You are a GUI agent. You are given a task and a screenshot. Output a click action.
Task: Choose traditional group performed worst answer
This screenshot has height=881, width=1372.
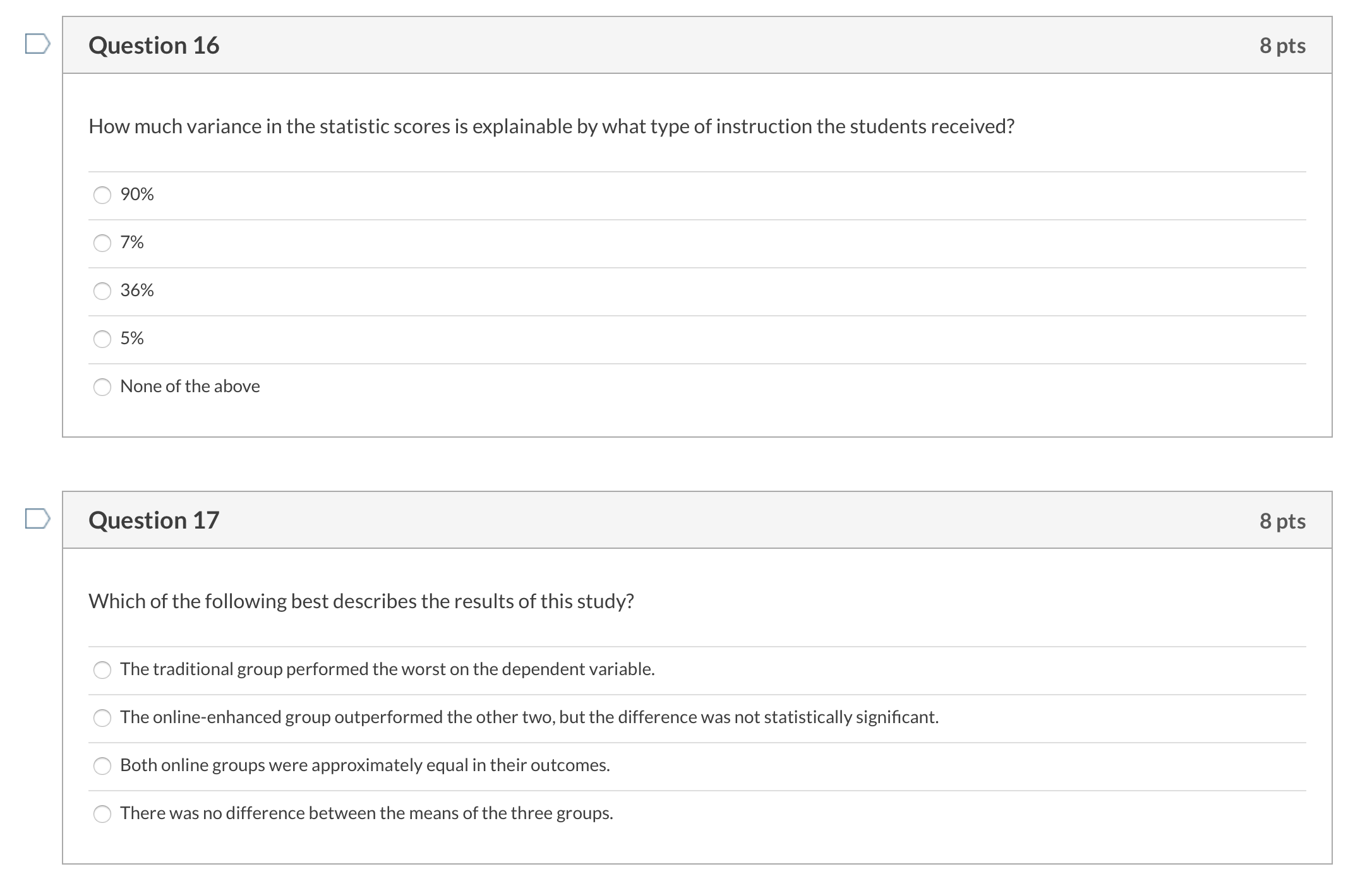click(x=102, y=670)
